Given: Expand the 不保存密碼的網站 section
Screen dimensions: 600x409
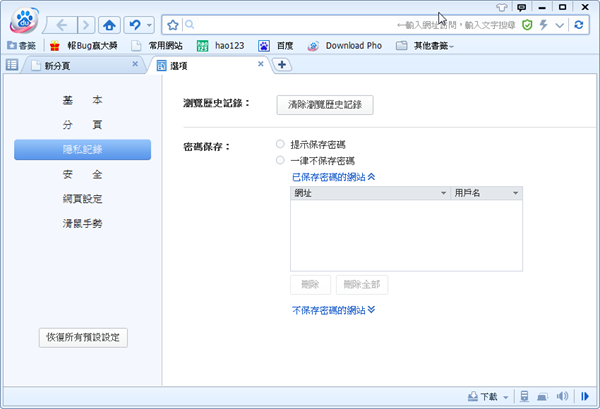Looking at the screenshot, I should coord(334,310).
